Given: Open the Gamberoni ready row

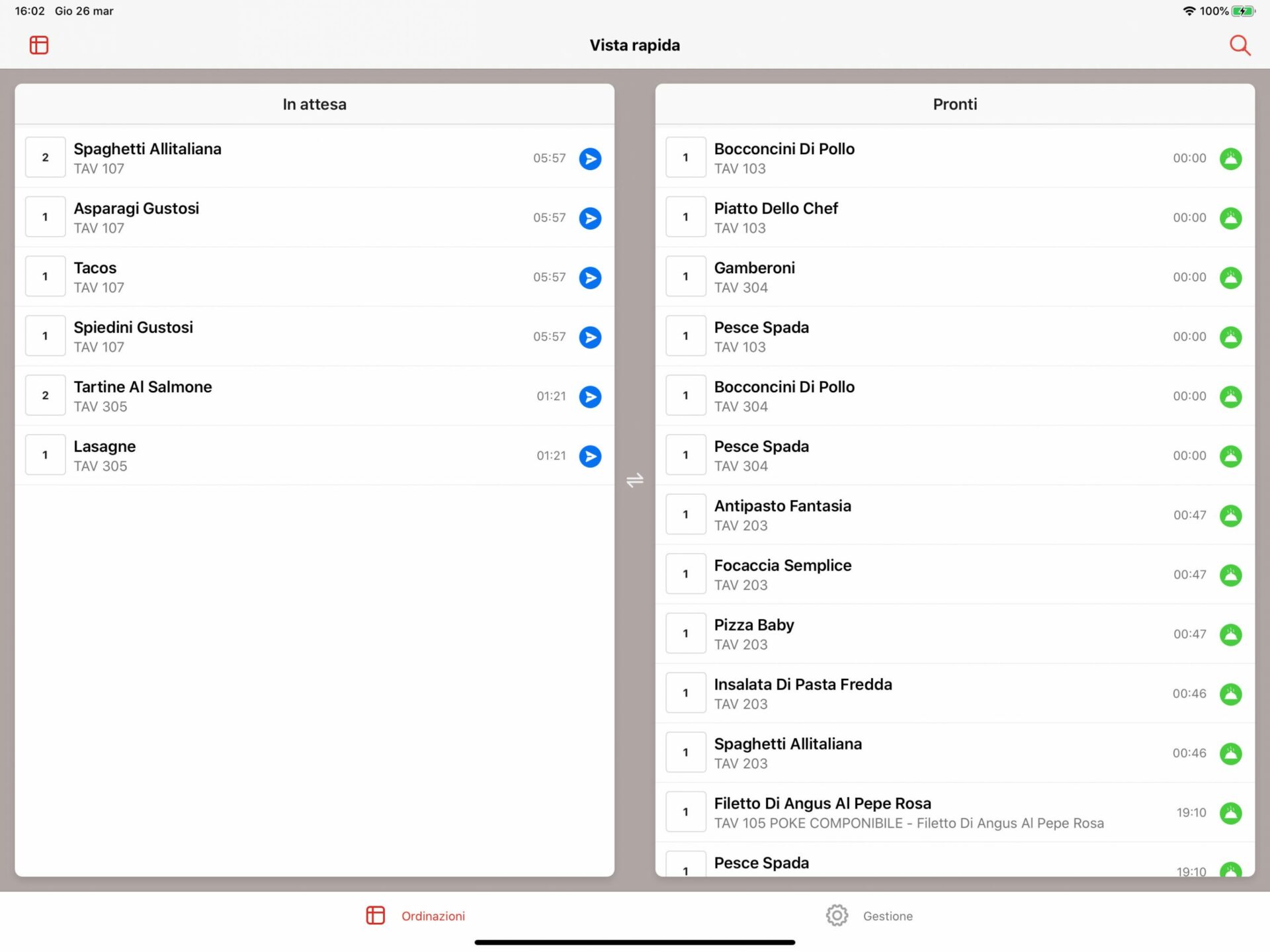Looking at the screenshot, I should pos(954,277).
